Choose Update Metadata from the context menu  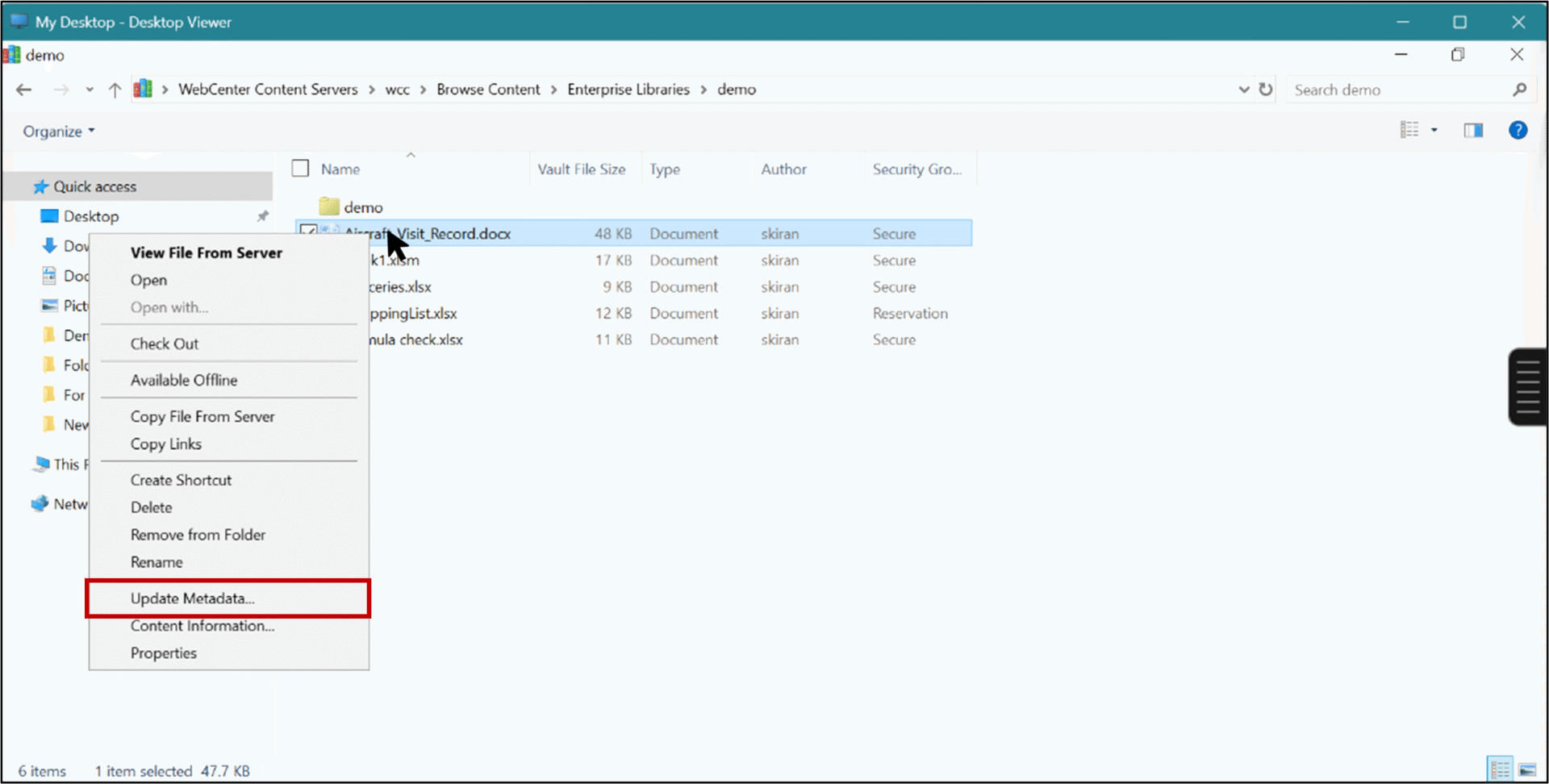192,598
